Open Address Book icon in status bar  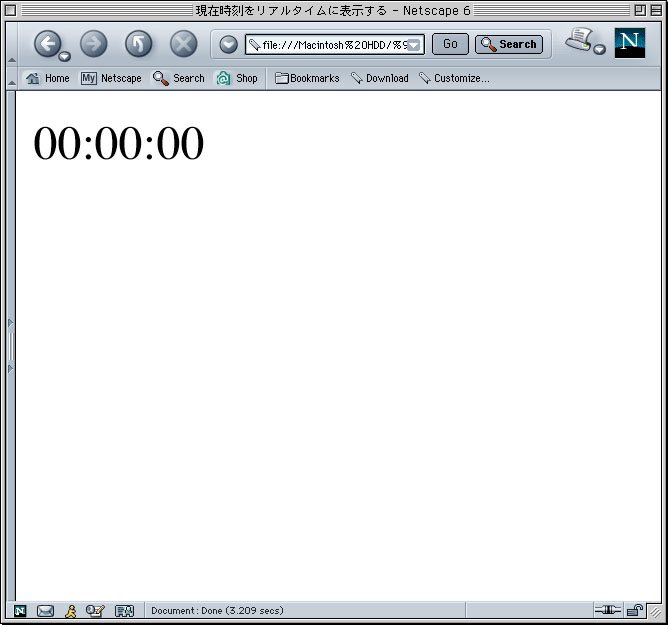[124, 611]
